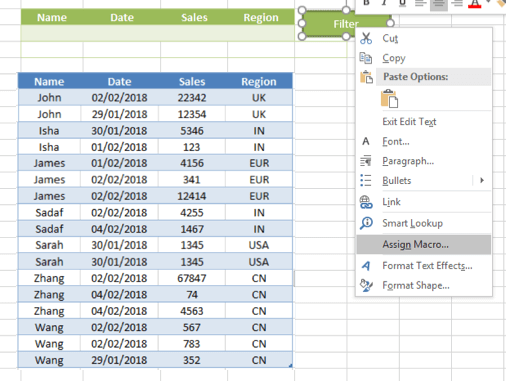Screen dimensions: 506x381
Task: Toggle Bold in the mini toolbar
Action: (366, 3)
